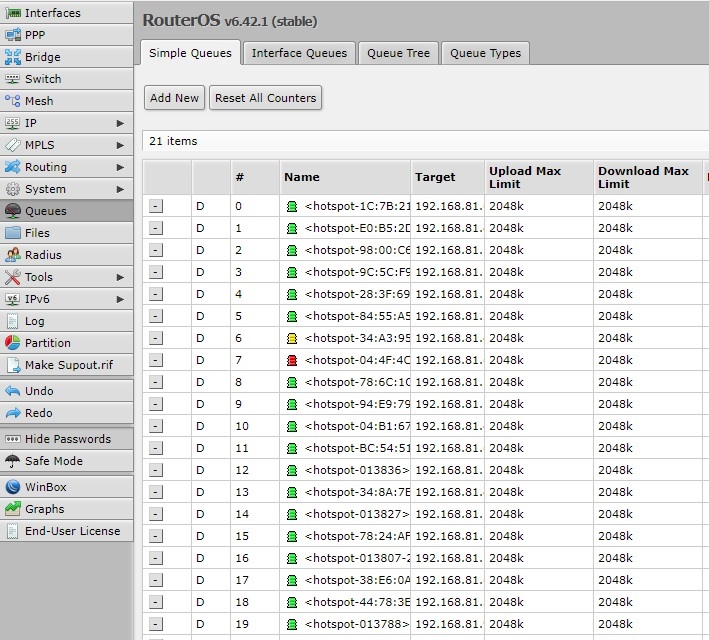
Task: Expand the IP submenu arrow
Action: click(120, 123)
